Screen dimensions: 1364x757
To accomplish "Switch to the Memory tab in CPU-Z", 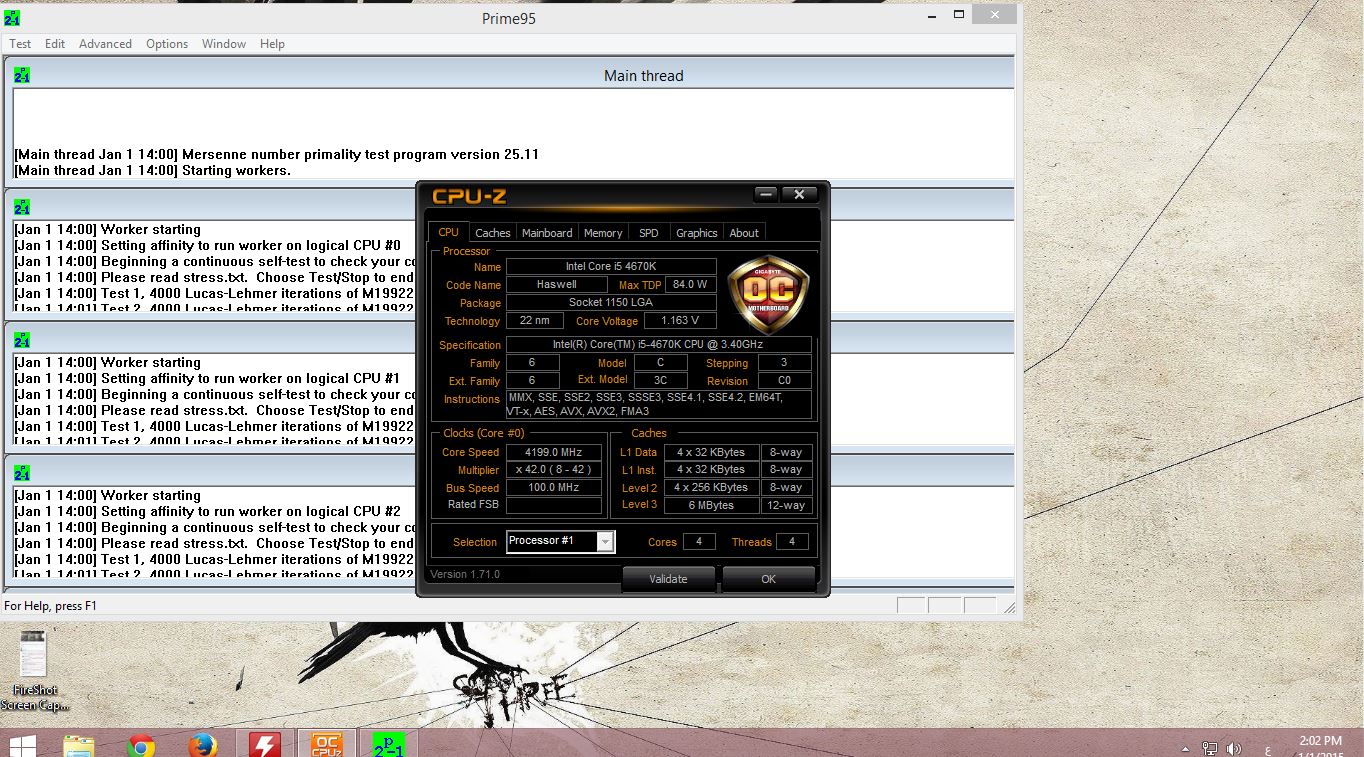I will pyautogui.click(x=603, y=233).
